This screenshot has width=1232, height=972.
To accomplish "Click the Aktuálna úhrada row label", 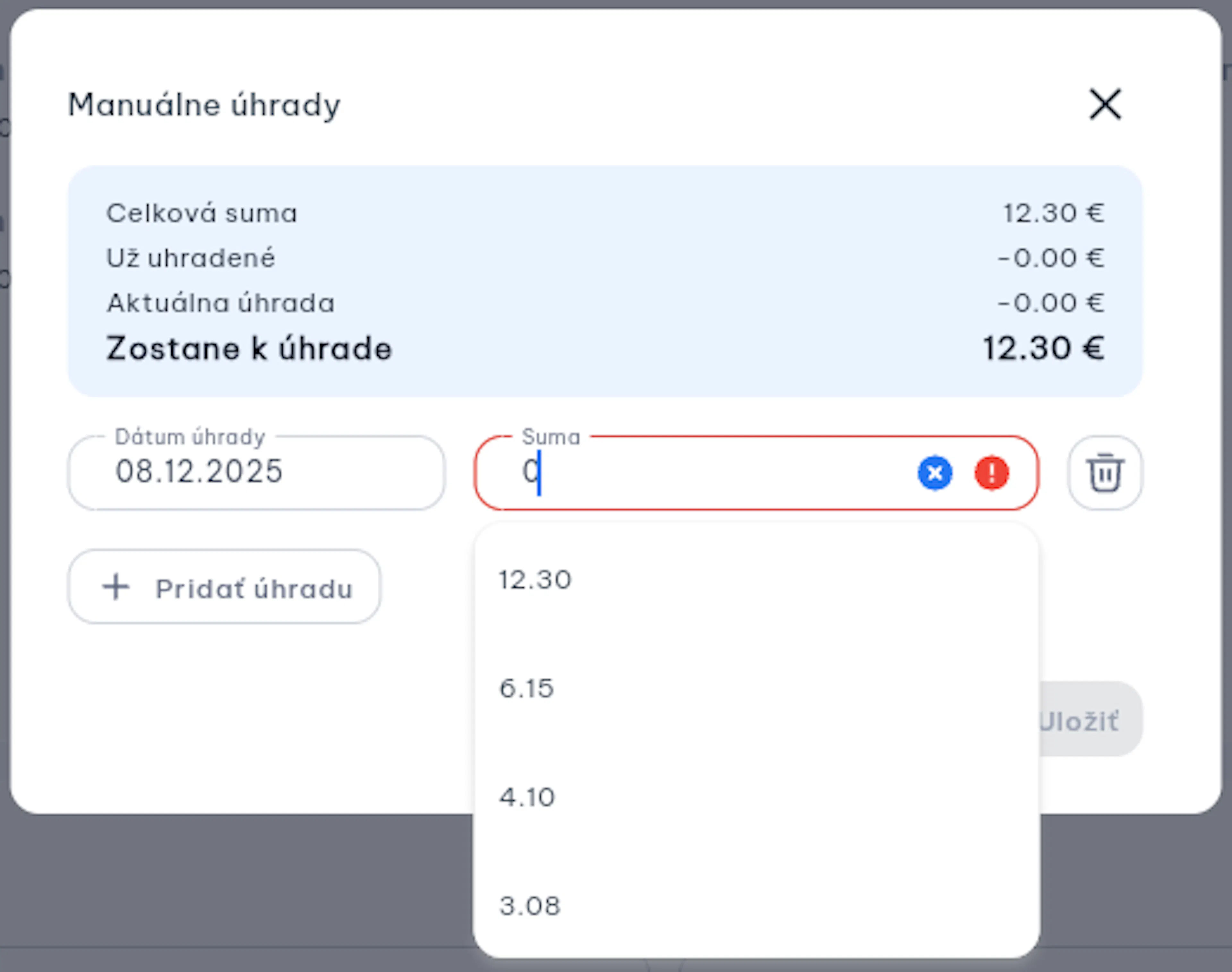I will coord(221,303).
